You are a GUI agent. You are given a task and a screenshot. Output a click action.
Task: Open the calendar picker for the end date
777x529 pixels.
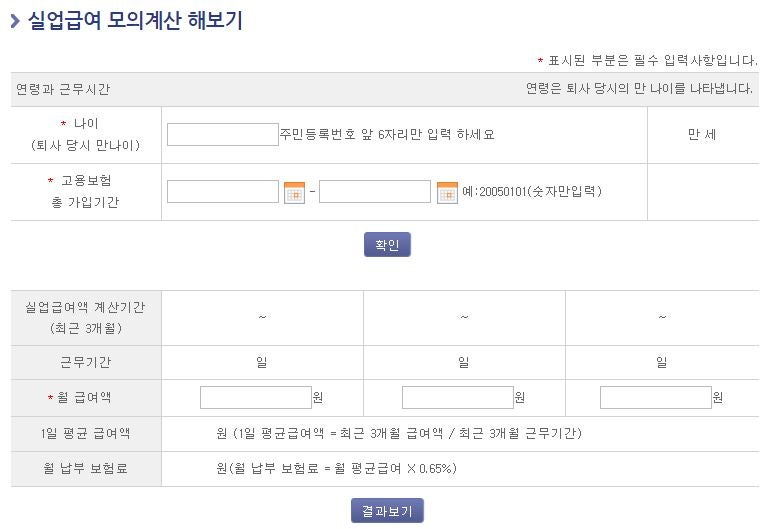pyautogui.click(x=447, y=193)
